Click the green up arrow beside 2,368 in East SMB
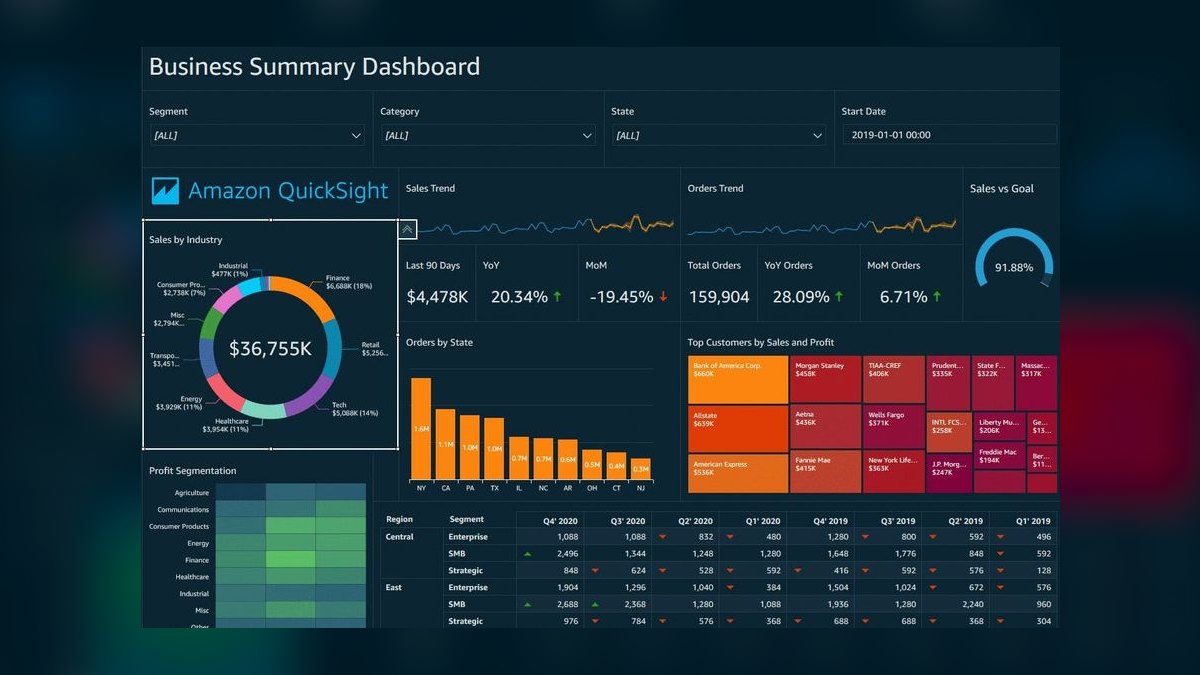 (x=595, y=604)
